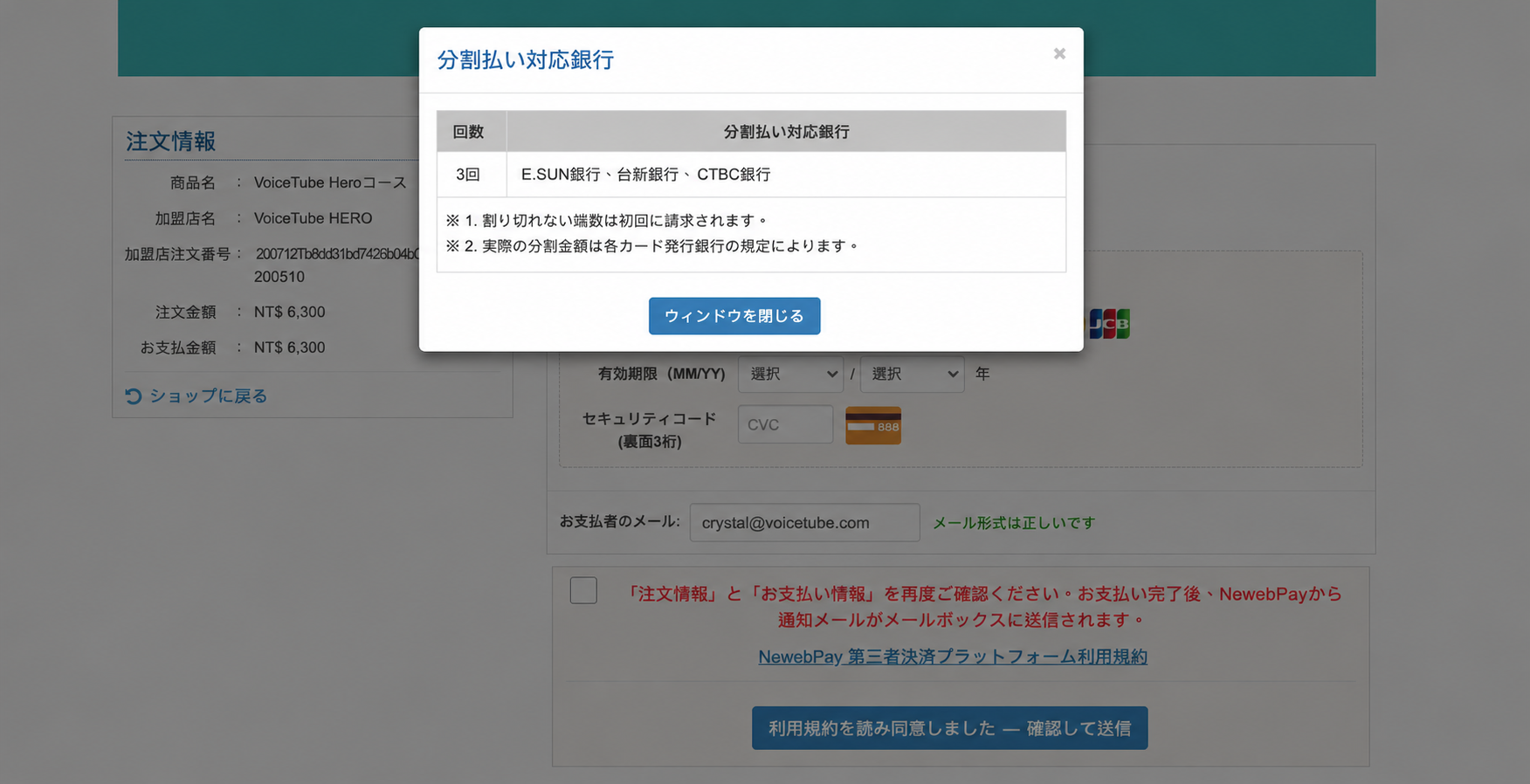Screen dimensions: 1530x784
Task: Tick the order confirmation checkbox
Action: pyautogui.click(x=583, y=591)
